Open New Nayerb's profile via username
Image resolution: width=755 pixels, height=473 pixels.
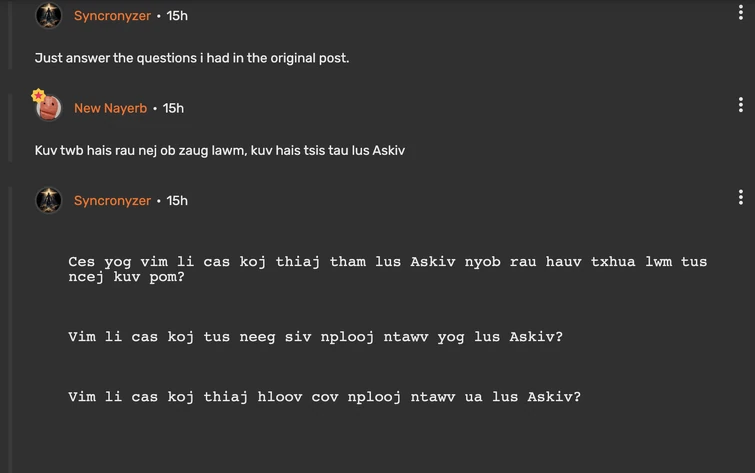click(110, 108)
